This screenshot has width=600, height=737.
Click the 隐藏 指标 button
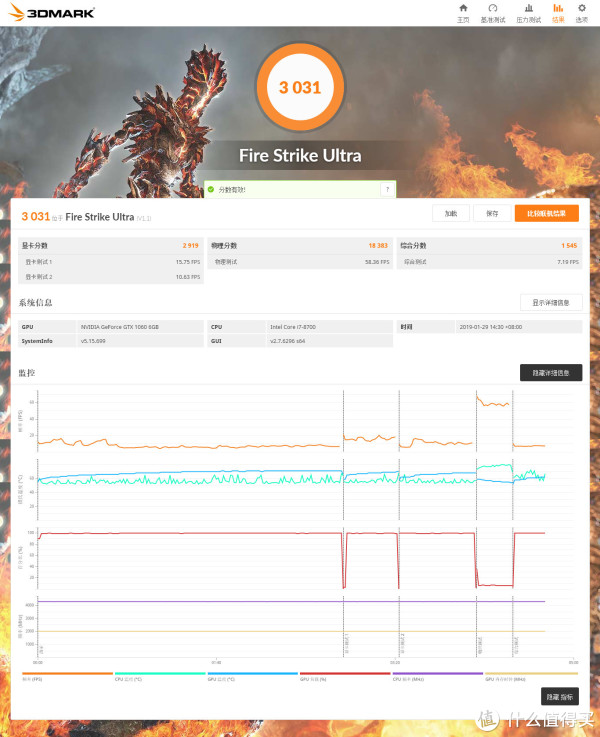click(x=560, y=697)
